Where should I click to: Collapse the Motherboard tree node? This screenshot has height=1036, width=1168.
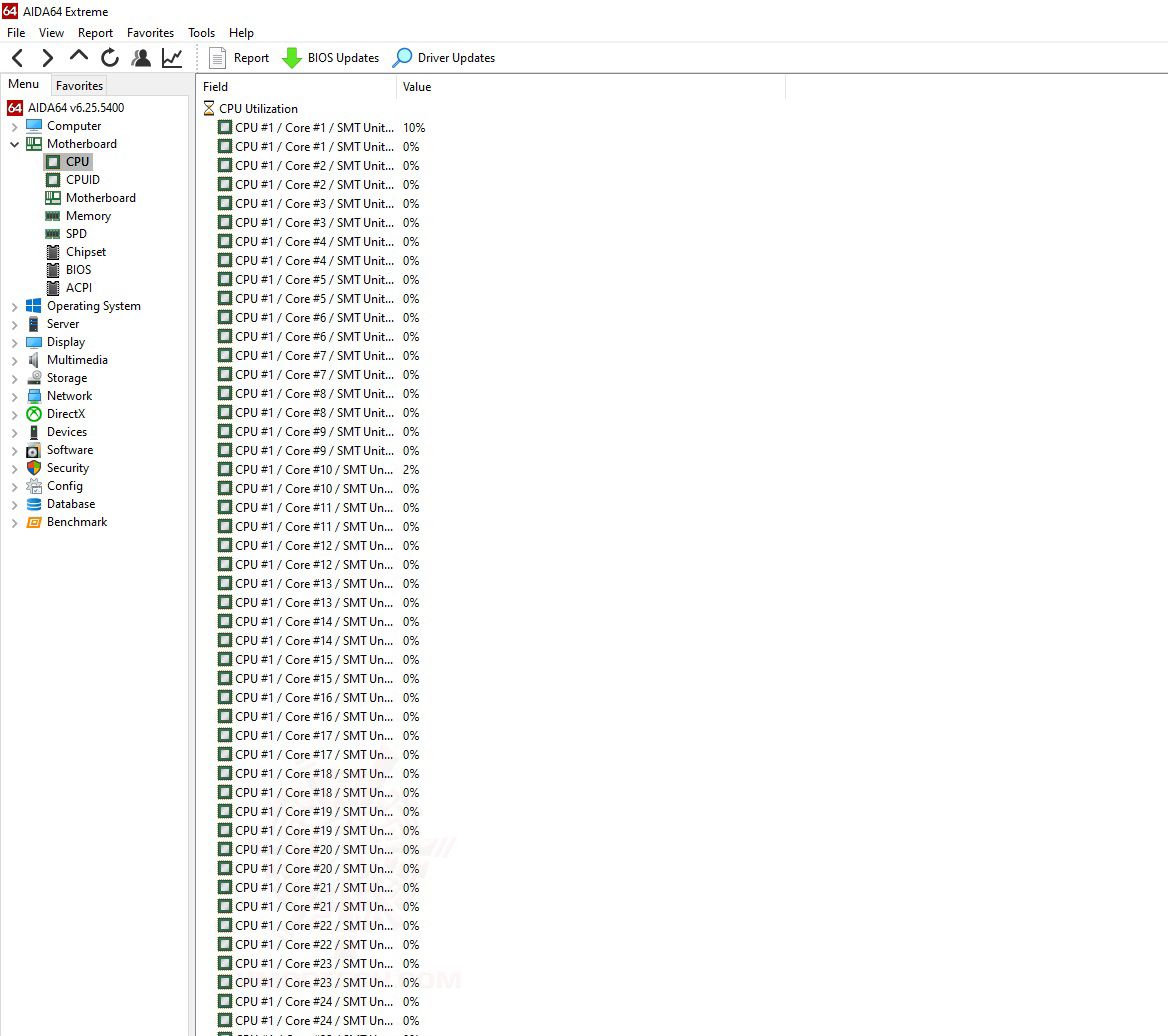click(x=14, y=144)
